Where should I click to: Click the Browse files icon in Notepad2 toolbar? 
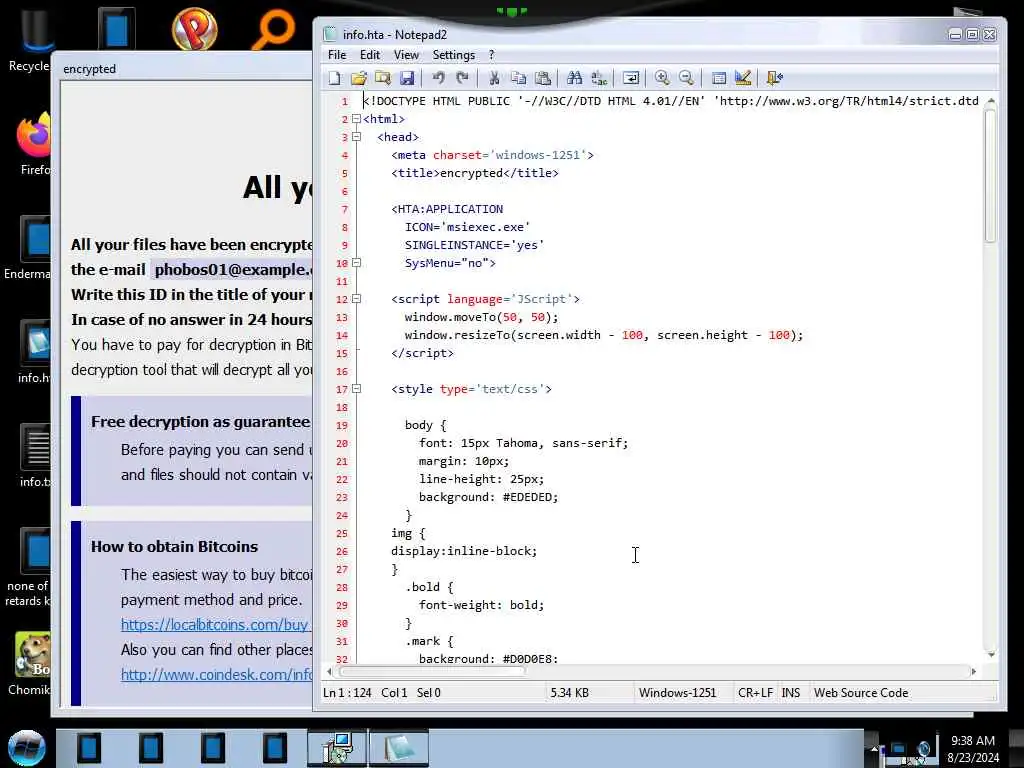click(383, 78)
